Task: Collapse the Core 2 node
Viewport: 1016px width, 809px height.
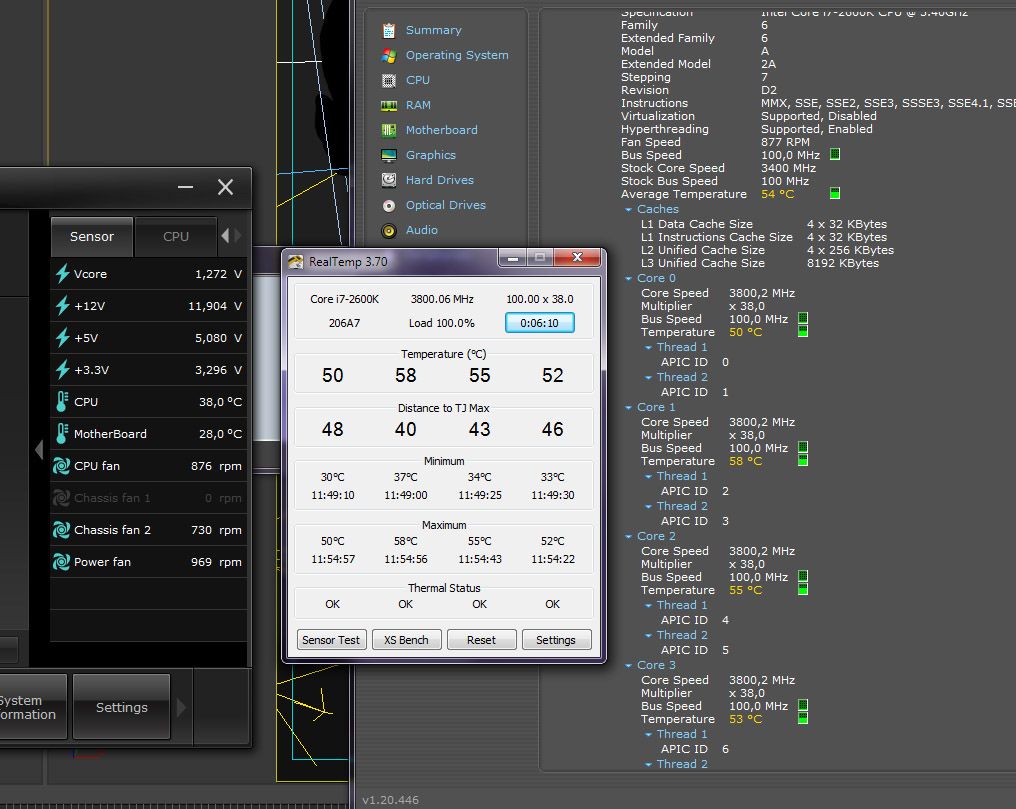Action: (x=628, y=537)
